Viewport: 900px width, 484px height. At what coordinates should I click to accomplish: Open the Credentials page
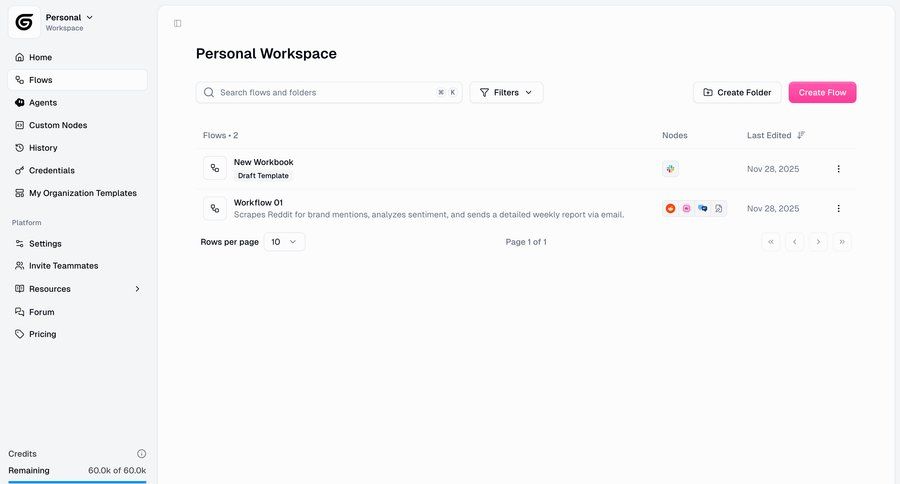tap(77, 171)
